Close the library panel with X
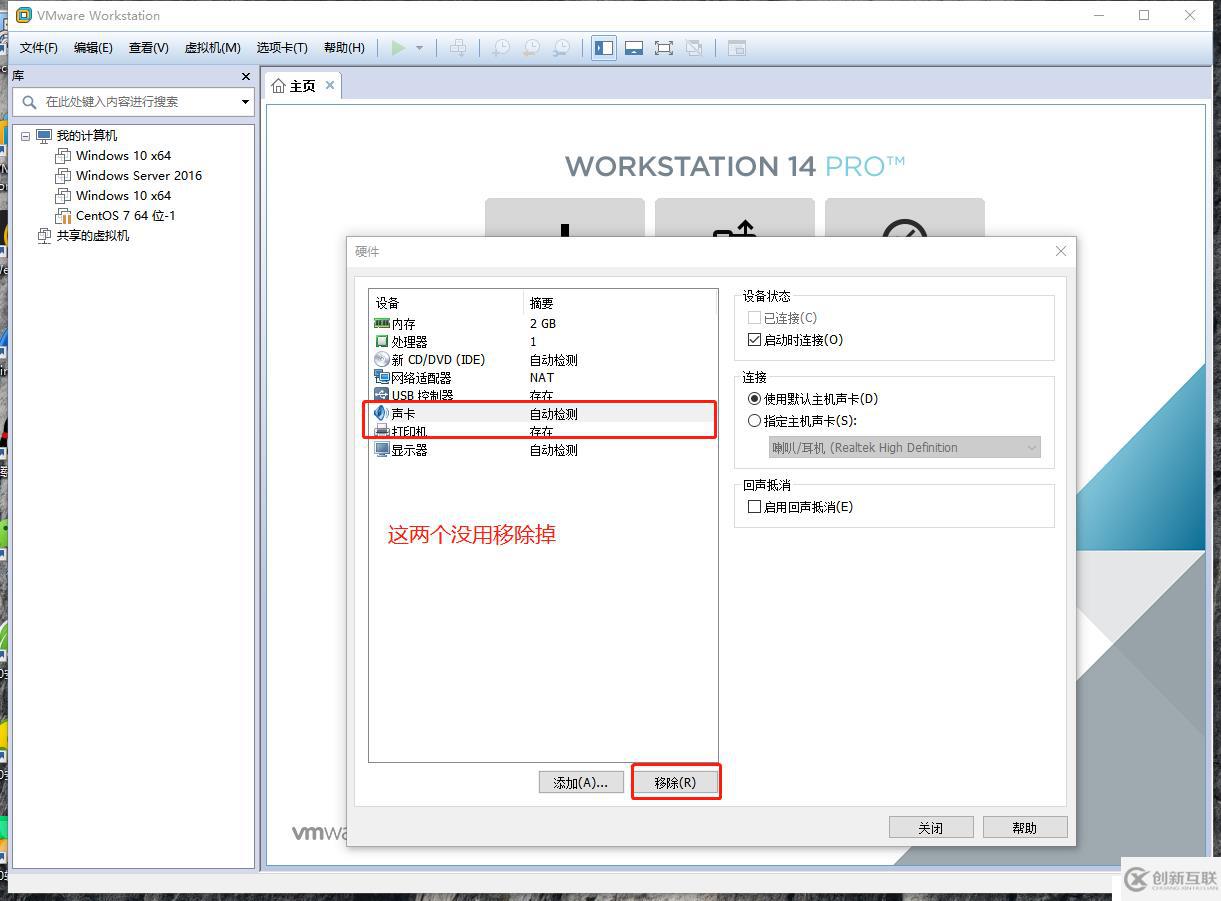 [246, 76]
